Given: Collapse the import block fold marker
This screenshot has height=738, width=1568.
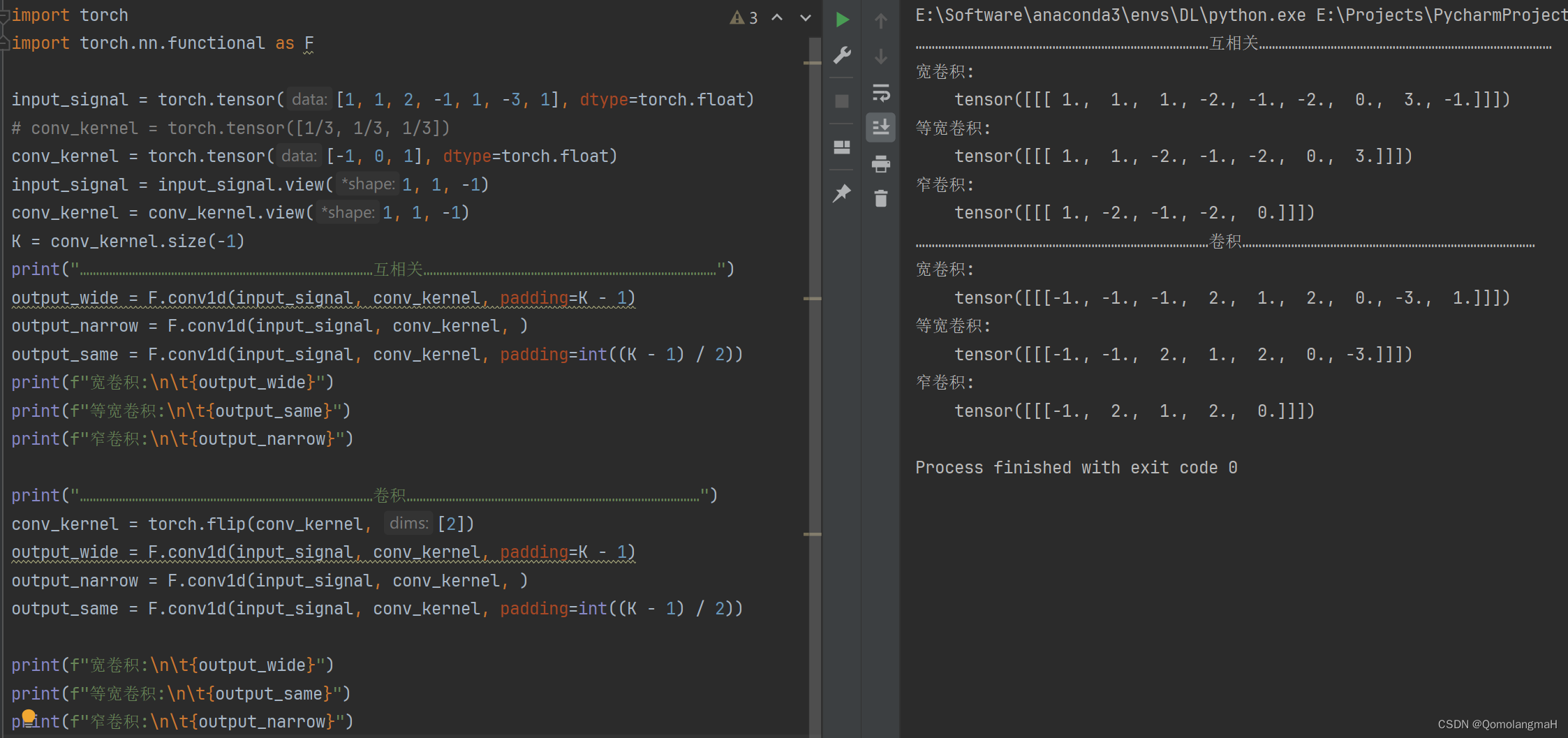Looking at the screenshot, I should 4,15.
